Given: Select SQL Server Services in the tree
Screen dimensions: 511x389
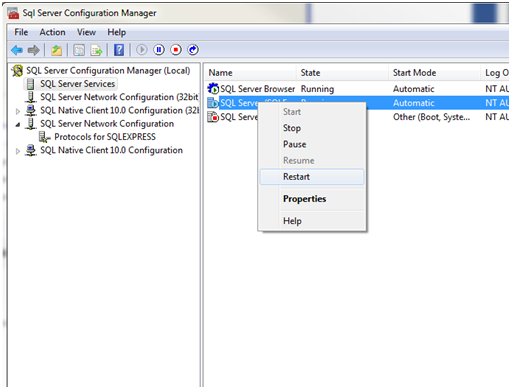Looking at the screenshot, I should pyautogui.click(x=77, y=84).
